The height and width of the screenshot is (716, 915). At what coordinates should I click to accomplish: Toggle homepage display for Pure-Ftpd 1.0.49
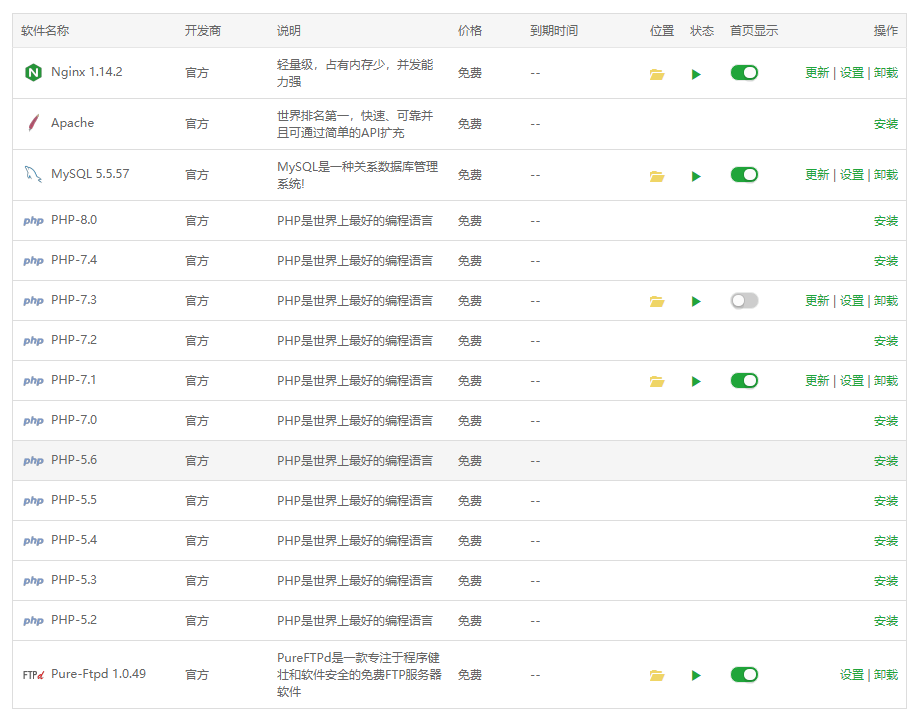744,675
